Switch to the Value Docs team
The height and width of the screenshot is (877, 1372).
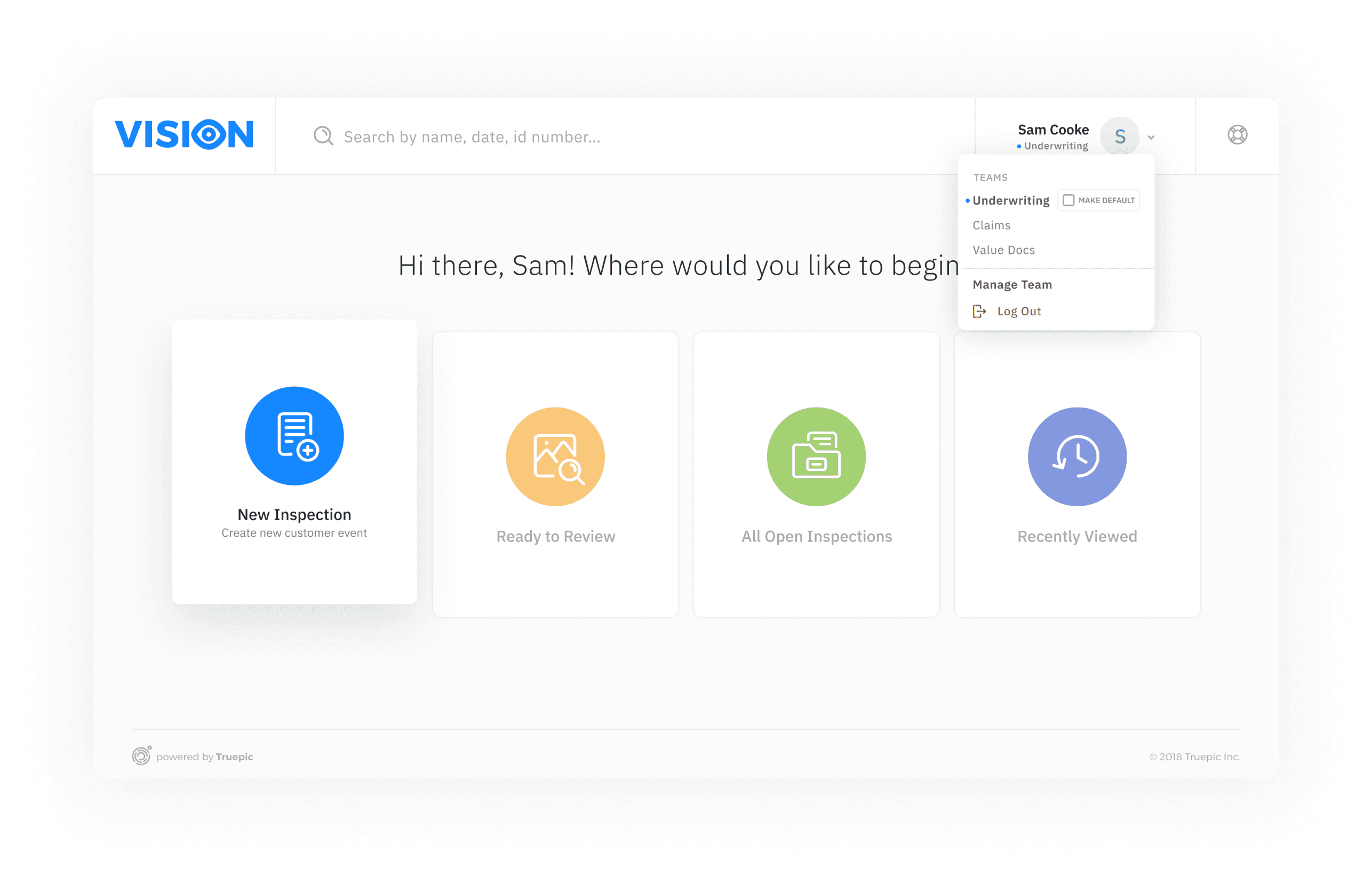1003,250
